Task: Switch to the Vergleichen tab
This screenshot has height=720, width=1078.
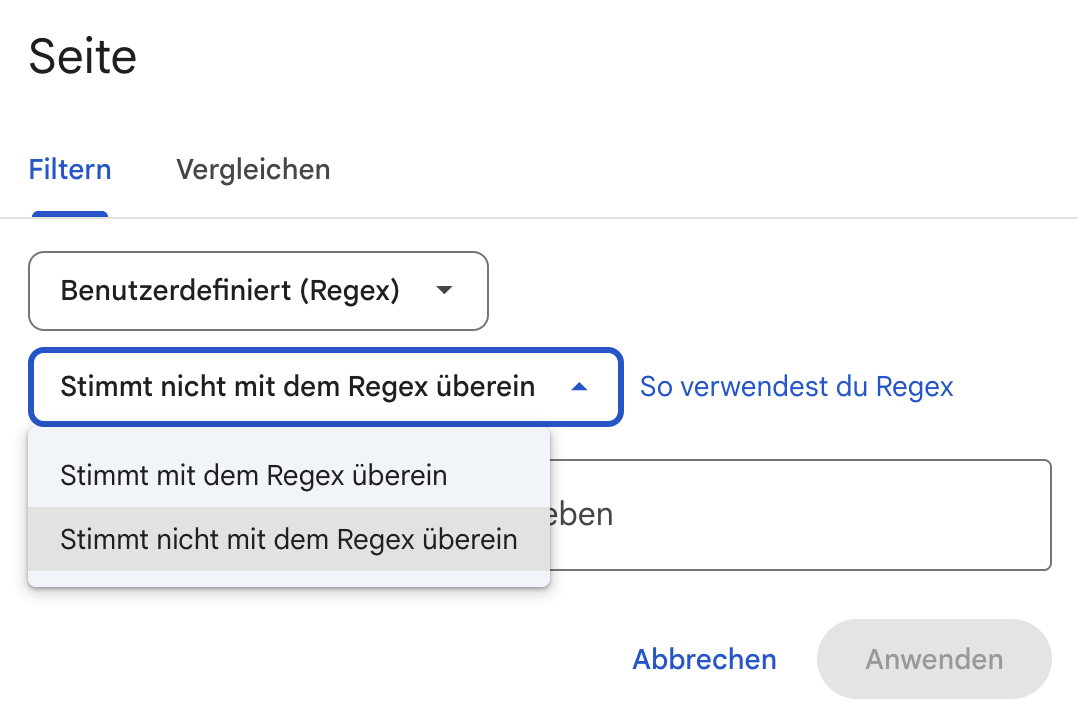Action: (252, 169)
